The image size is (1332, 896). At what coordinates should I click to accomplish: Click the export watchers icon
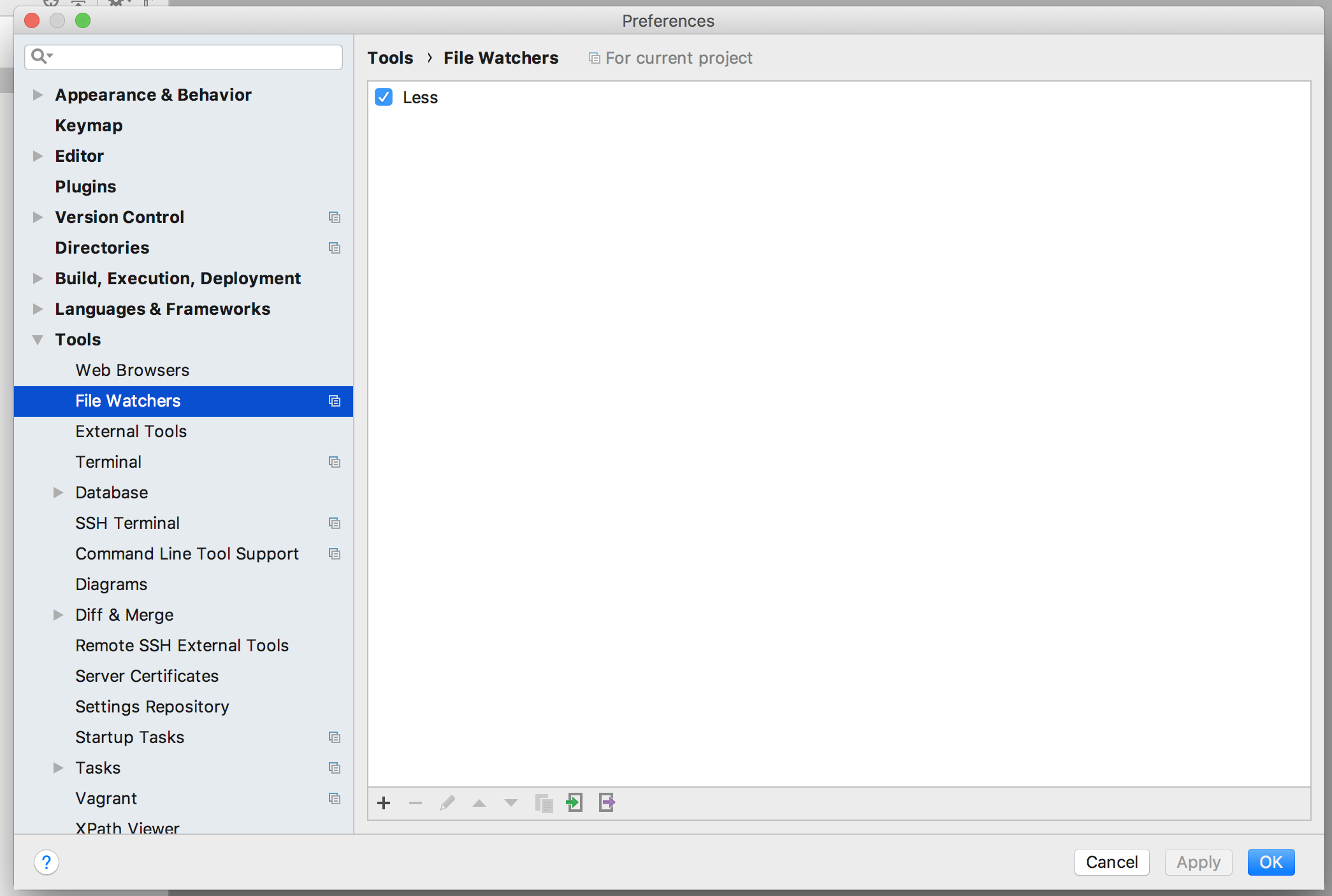coord(607,802)
